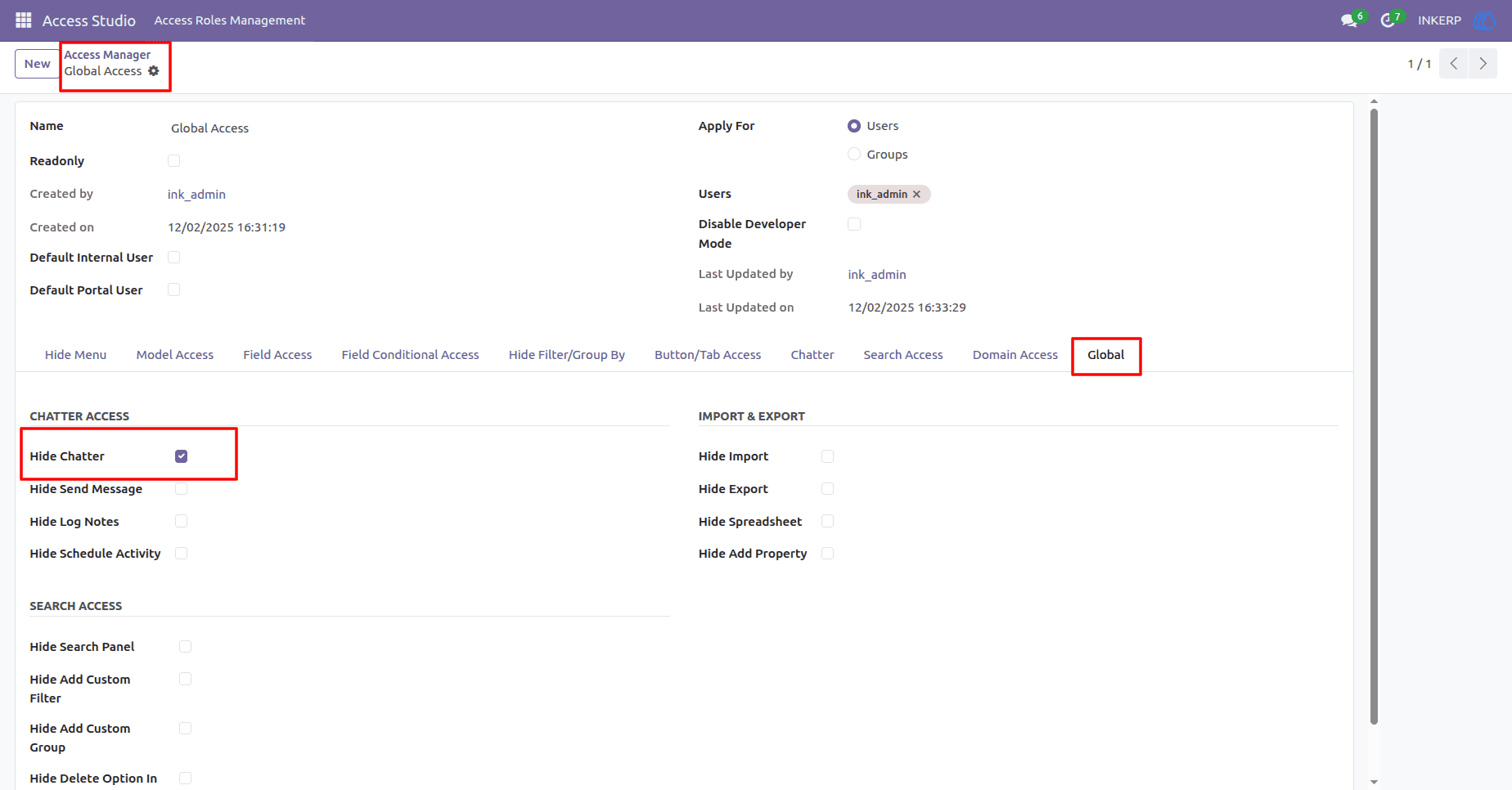Open the Domain Access tab
This screenshot has width=1512, height=790.
click(1015, 355)
